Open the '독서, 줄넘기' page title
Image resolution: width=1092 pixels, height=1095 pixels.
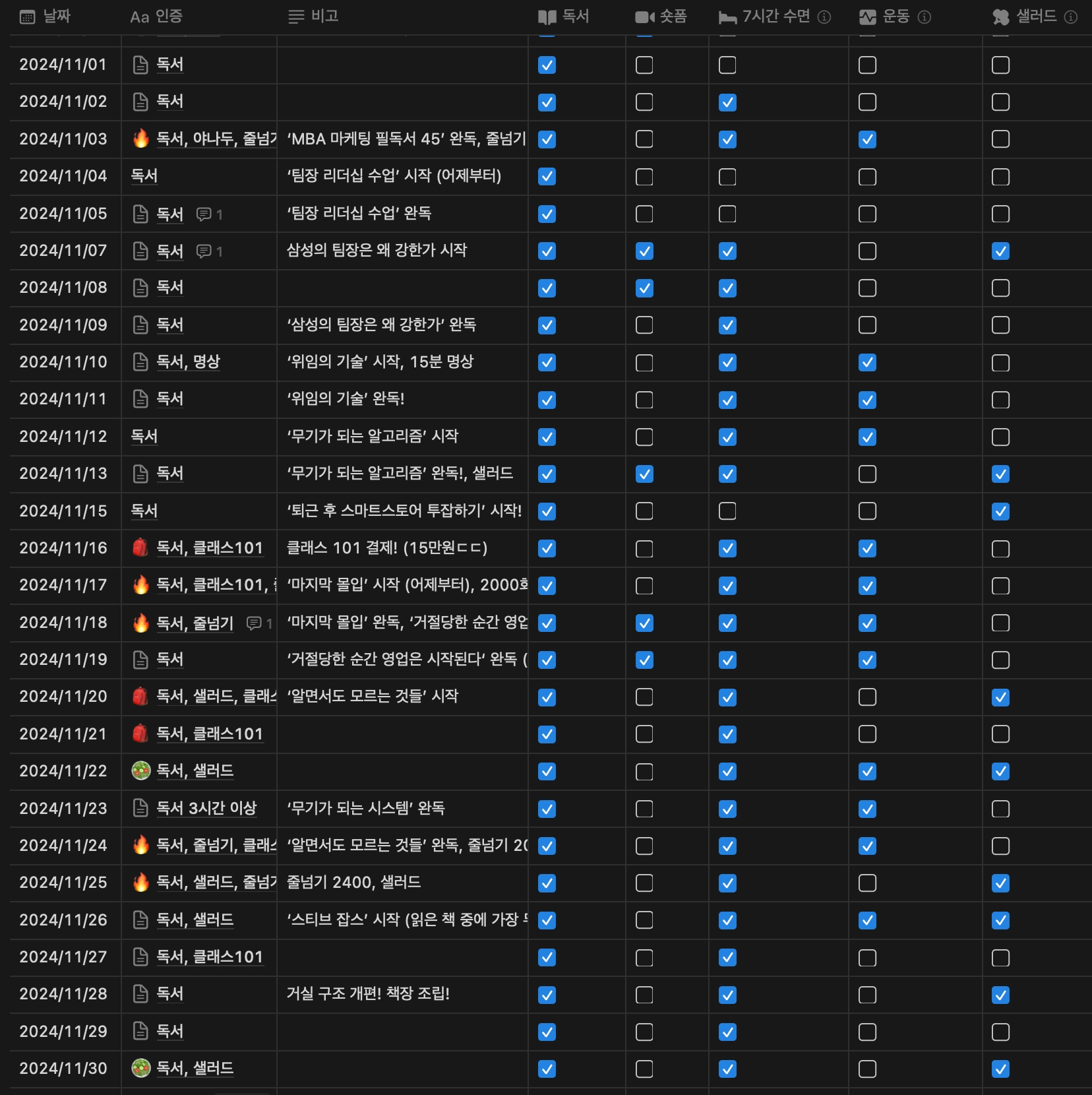click(x=195, y=623)
